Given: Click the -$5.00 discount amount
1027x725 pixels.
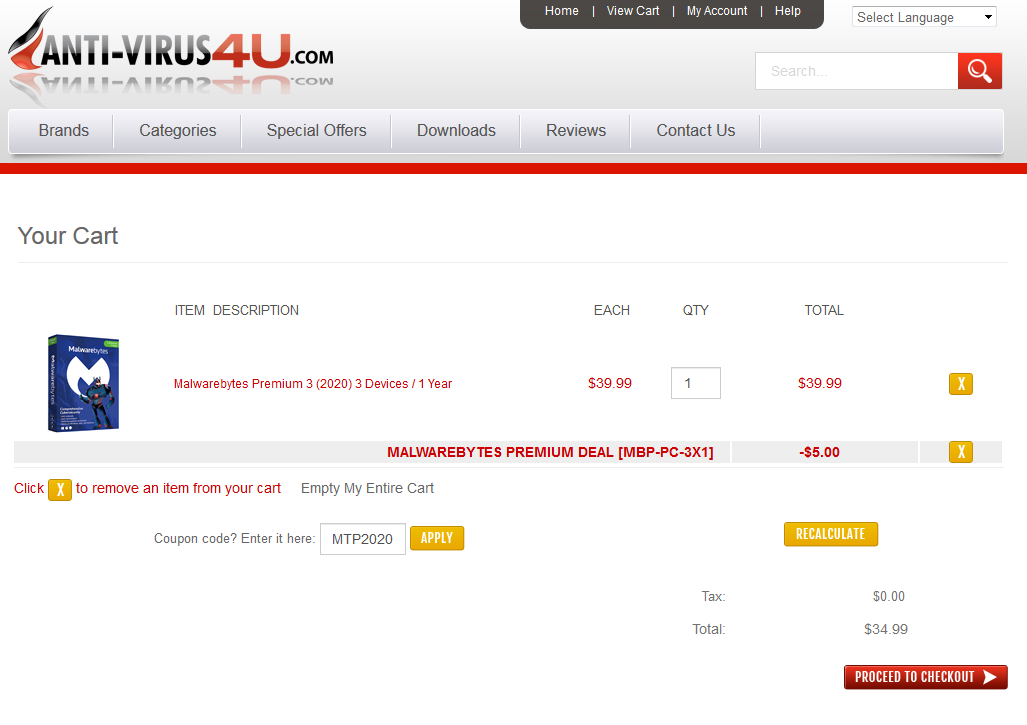Looking at the screenshot, I should (819, 453).
